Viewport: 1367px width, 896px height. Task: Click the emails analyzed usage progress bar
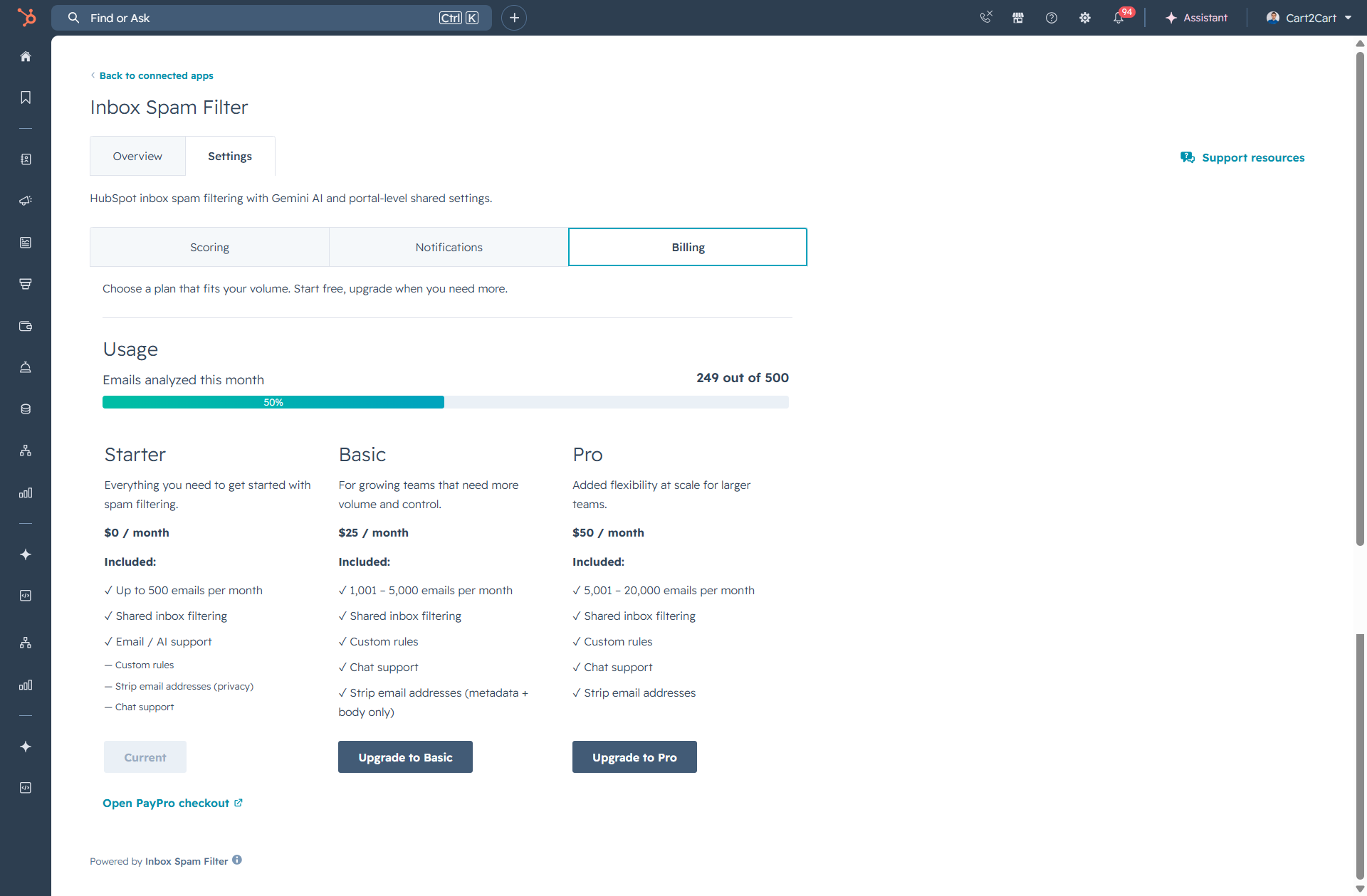[446, 402]
